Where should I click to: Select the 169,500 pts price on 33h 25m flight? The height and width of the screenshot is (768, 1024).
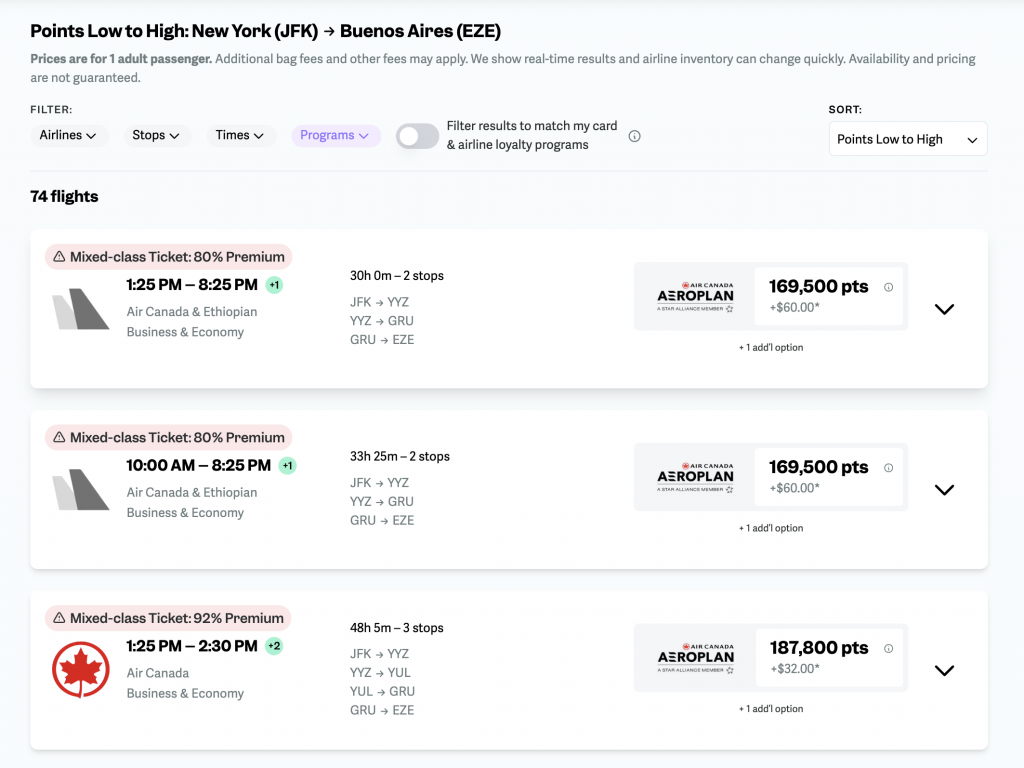click(828, 477)
